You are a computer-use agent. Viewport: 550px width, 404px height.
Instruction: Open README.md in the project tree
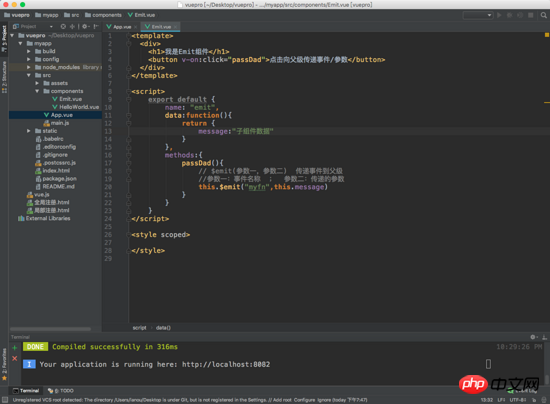click(x=55, y=187)
